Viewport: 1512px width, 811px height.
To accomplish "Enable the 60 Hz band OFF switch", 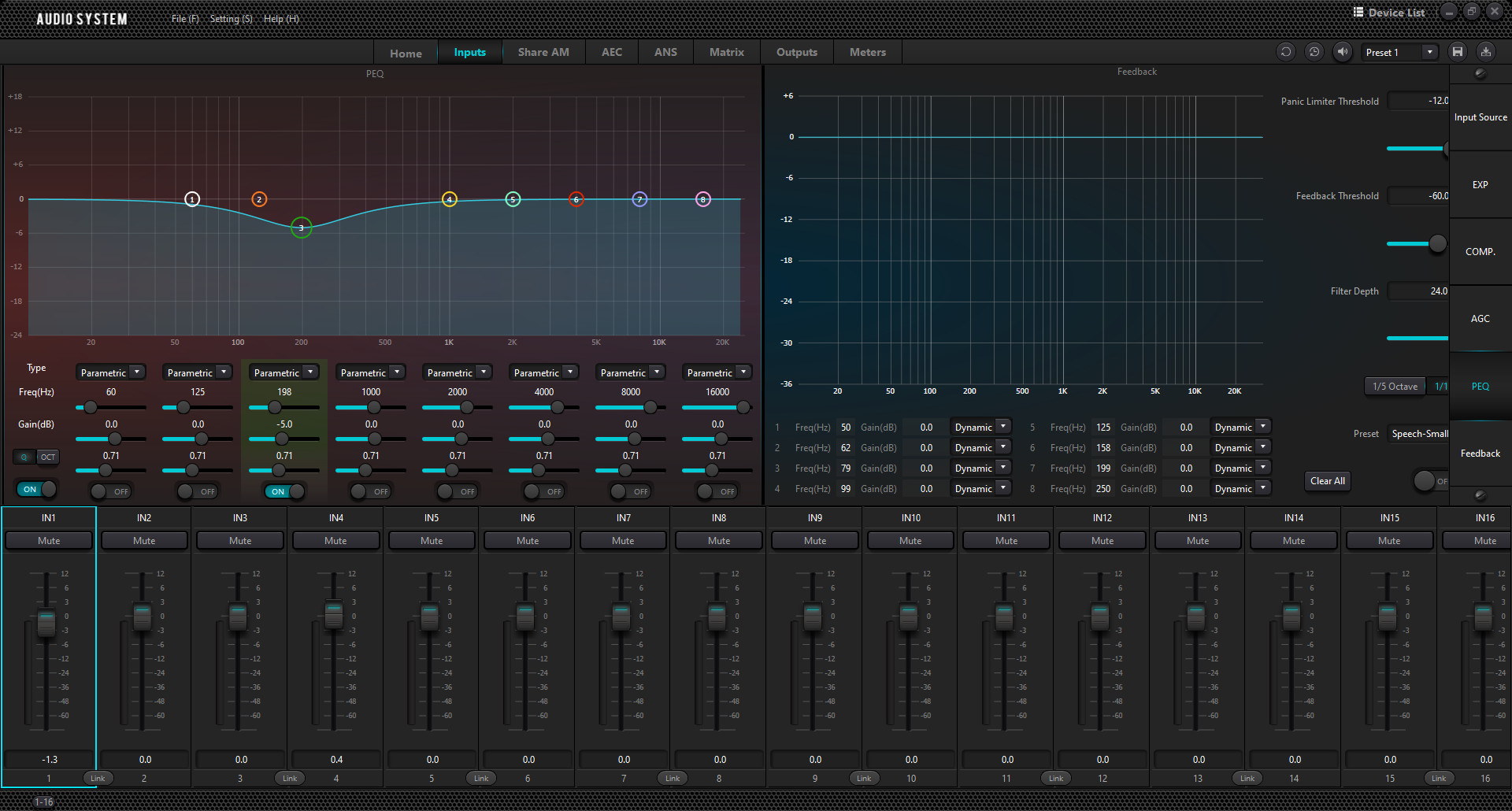I will tap(110, 491).
